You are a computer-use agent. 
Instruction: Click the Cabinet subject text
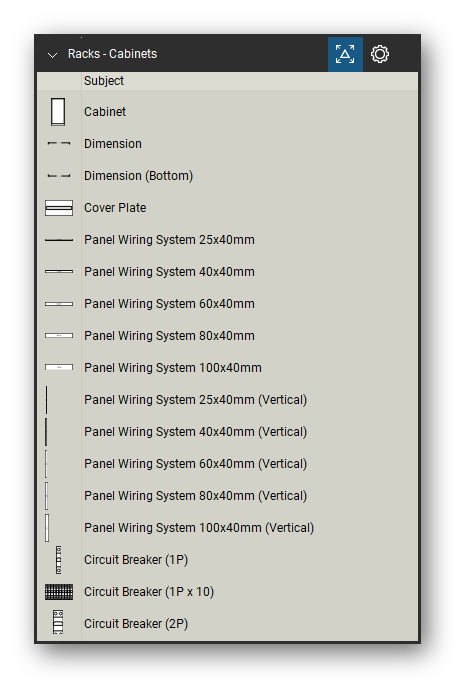(105, 112)
